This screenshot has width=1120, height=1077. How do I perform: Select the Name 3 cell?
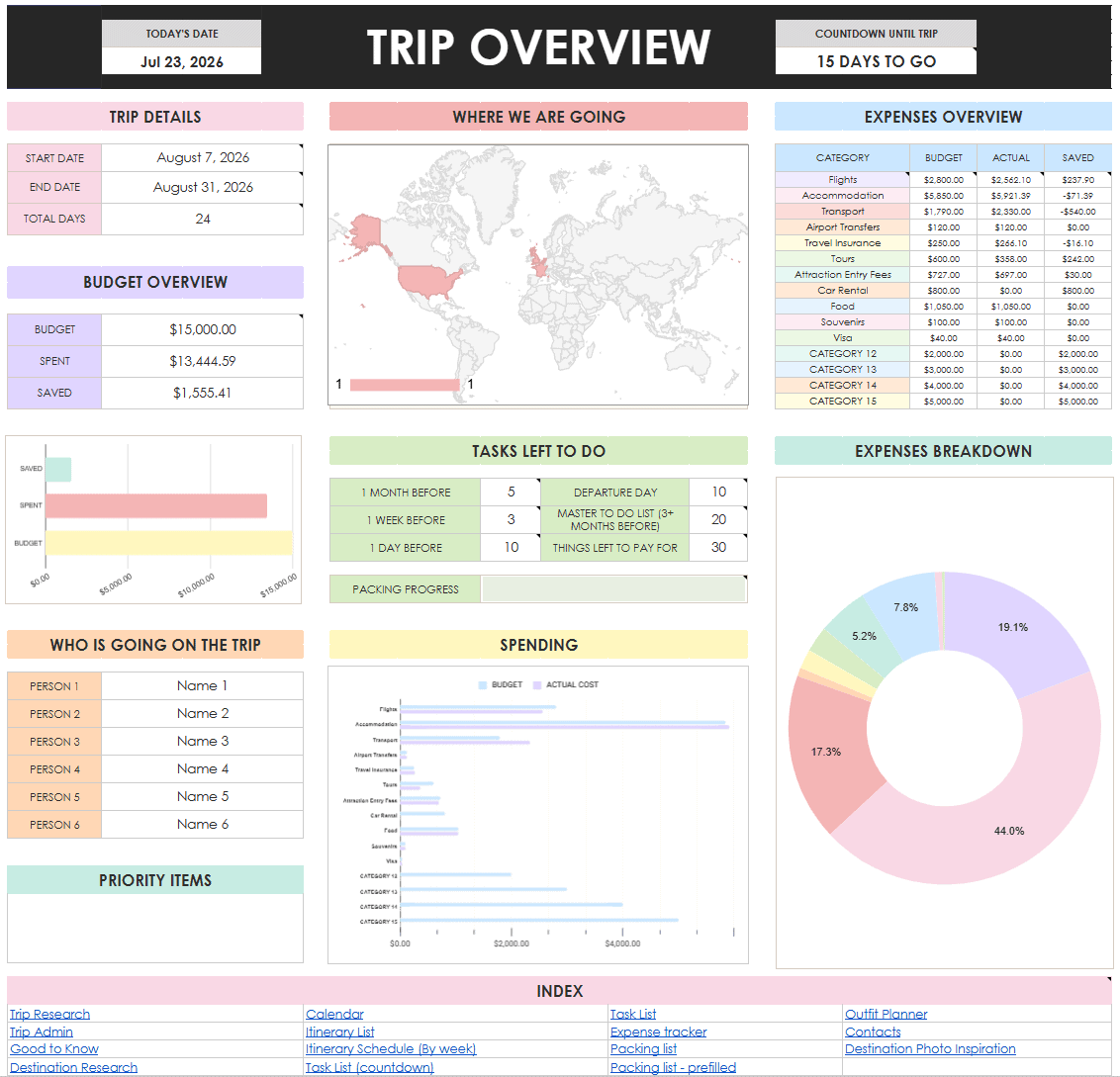point(202,742)
